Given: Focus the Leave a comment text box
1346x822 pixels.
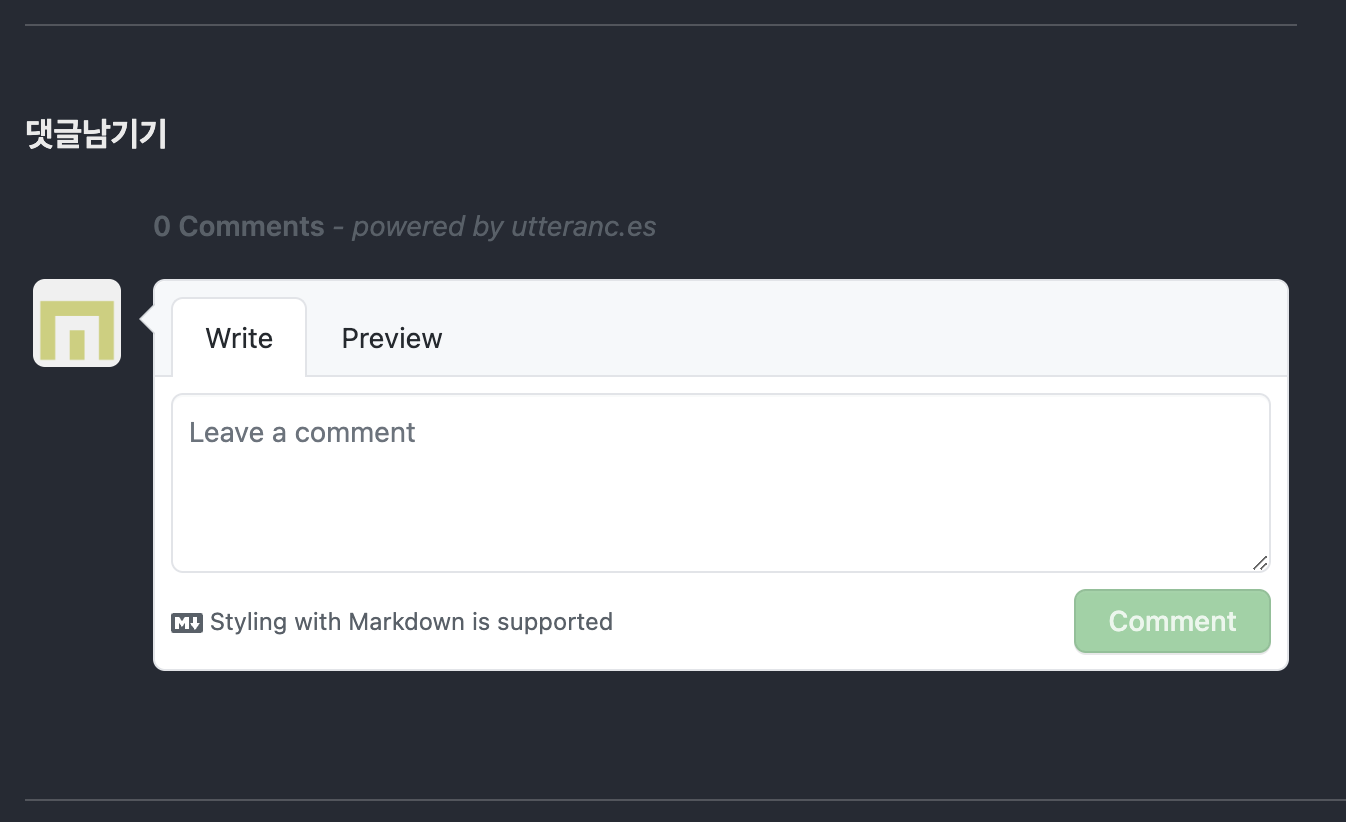Looking at the screenshot, I should pos(721,483).
